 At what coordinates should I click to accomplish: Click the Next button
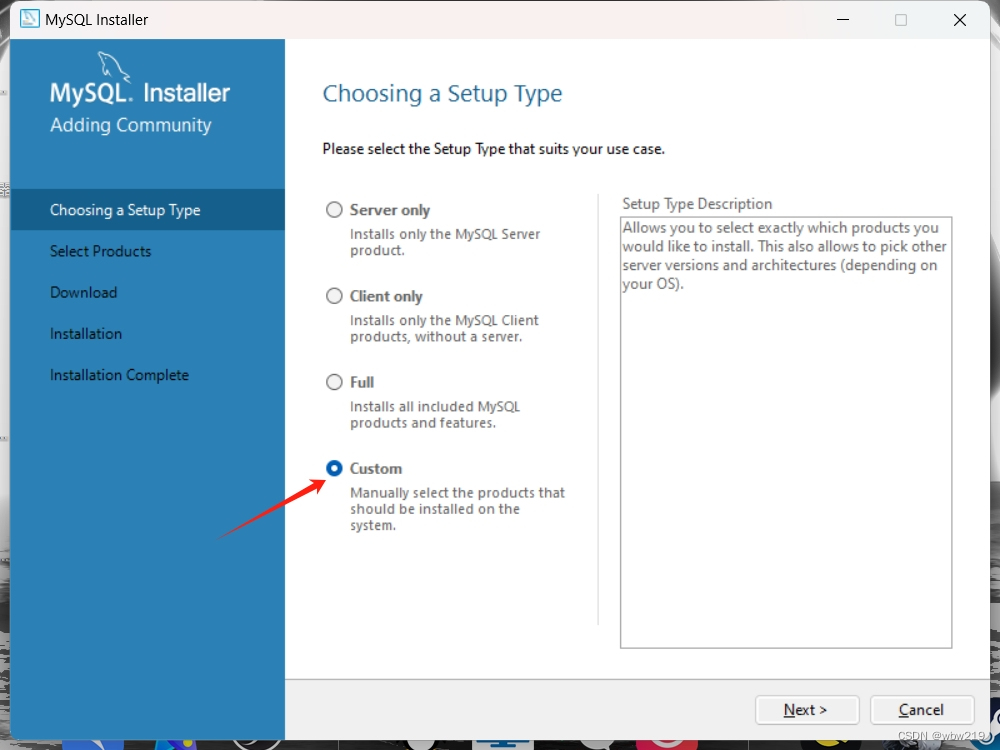pyautogui.click(x=807, y=710)
